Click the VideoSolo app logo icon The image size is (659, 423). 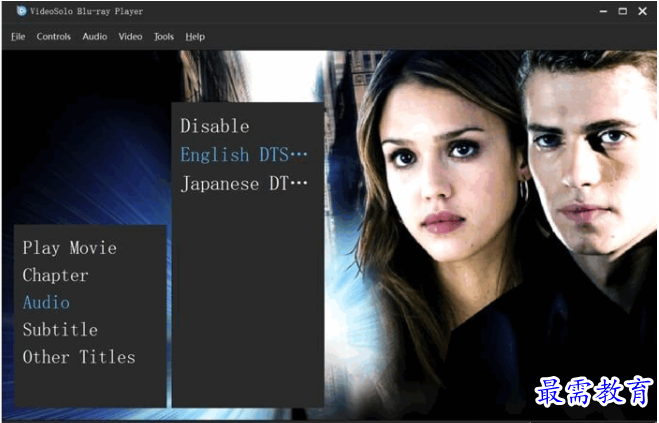21,11
